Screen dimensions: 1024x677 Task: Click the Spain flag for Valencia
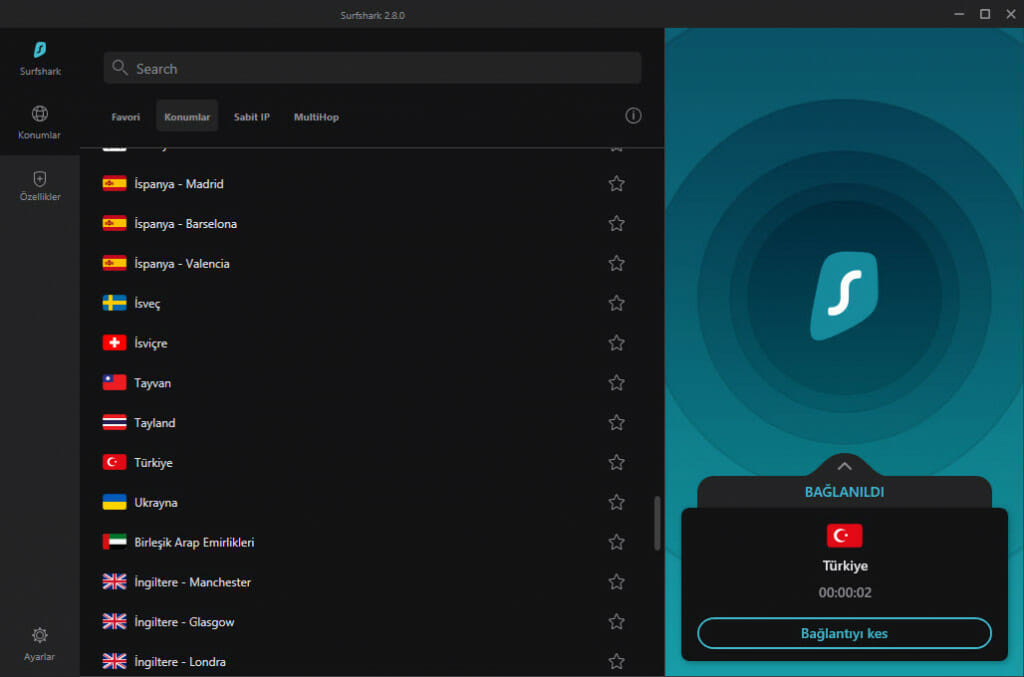[x=114, y=263]
